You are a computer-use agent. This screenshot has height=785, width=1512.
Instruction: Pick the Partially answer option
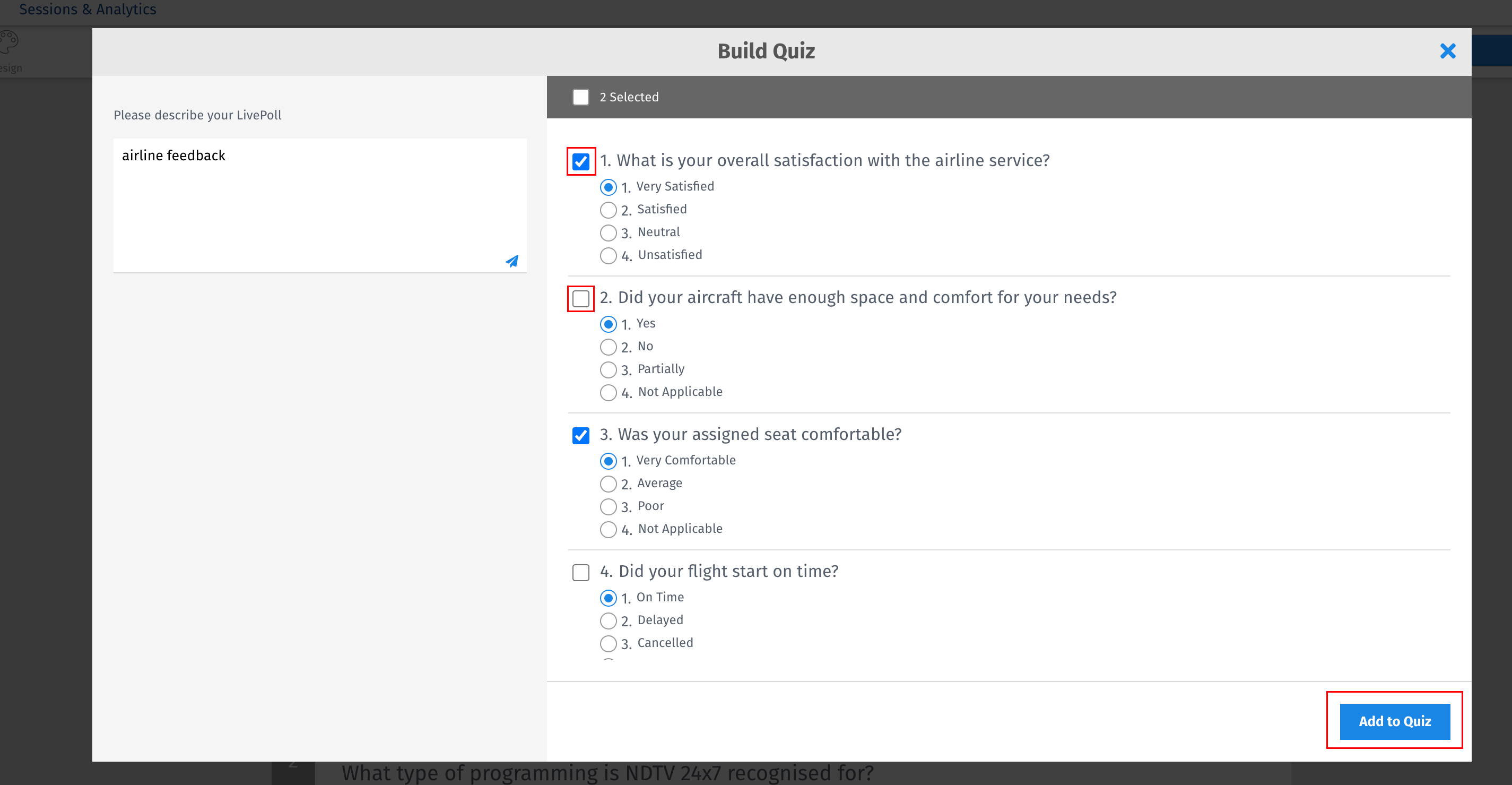pyautogui.click(x=608, y=369)
